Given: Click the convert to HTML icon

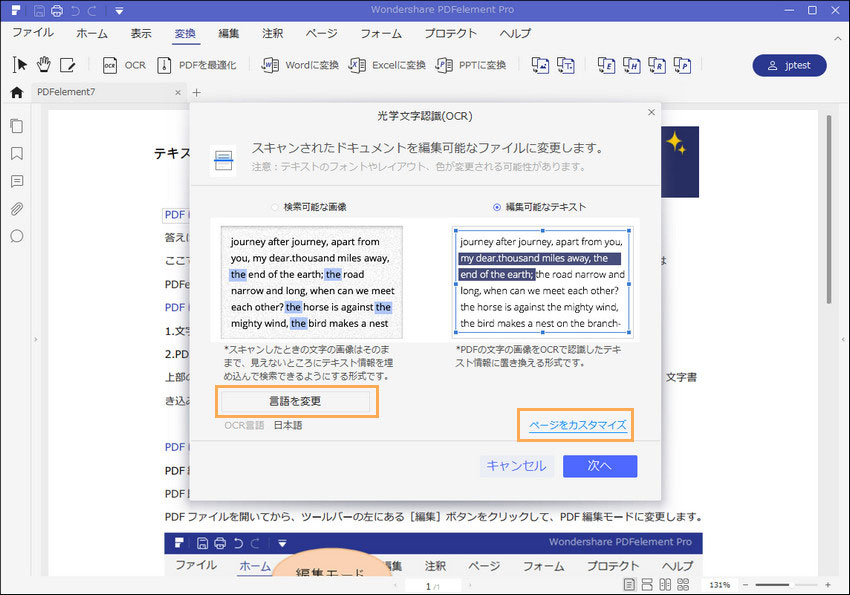Looking at the screenshot, I should 632,65.
